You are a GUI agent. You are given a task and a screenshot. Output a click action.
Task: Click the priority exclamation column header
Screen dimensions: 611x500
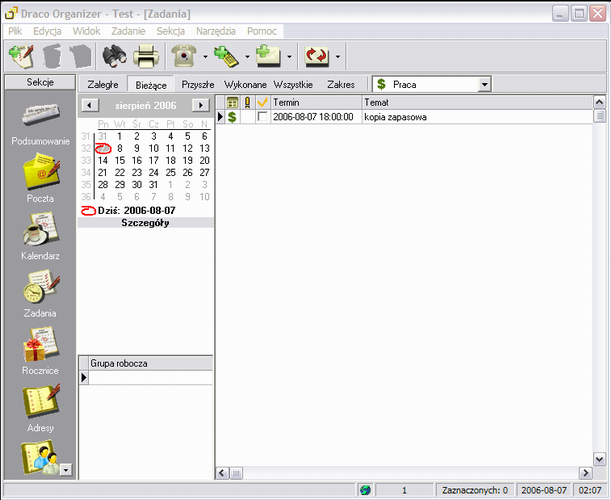point(247,102)
